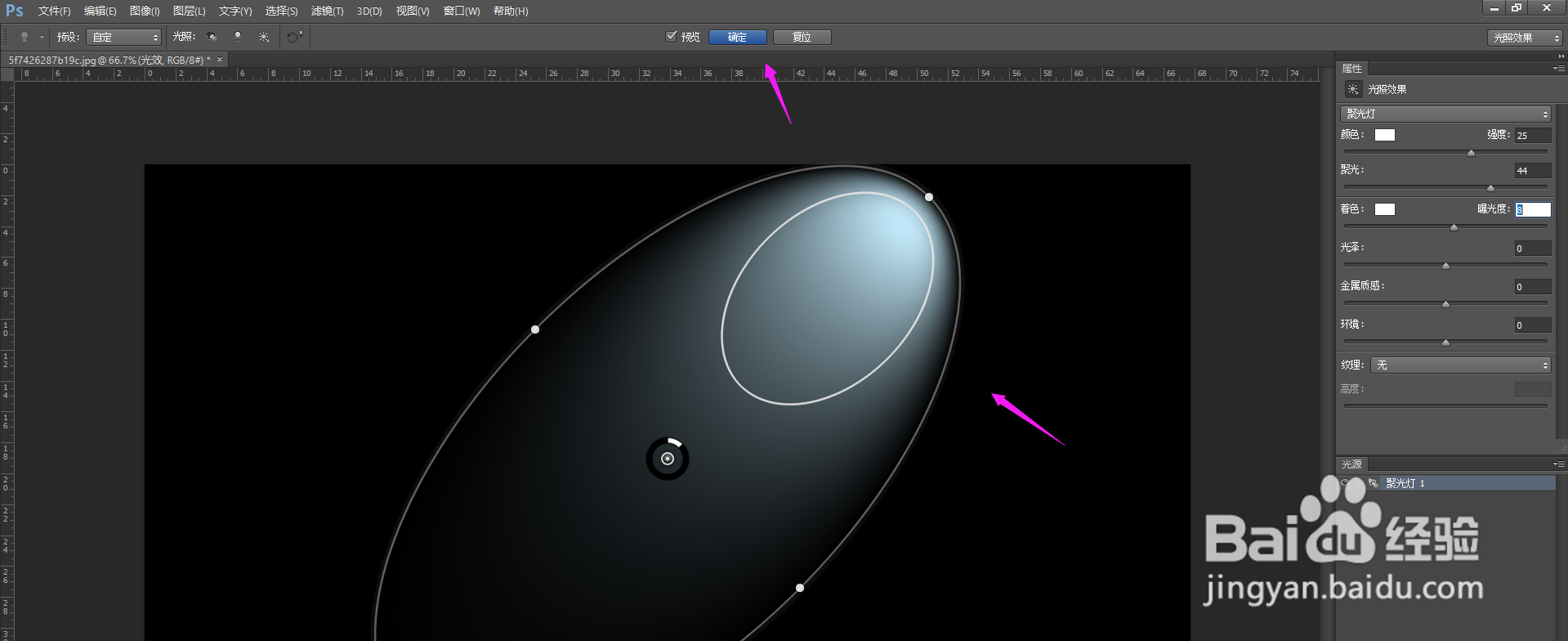Click the light center rotate handle on canvas
Image resolution: width=1568 pixels, height=641 pixels.
click(668, 459)
